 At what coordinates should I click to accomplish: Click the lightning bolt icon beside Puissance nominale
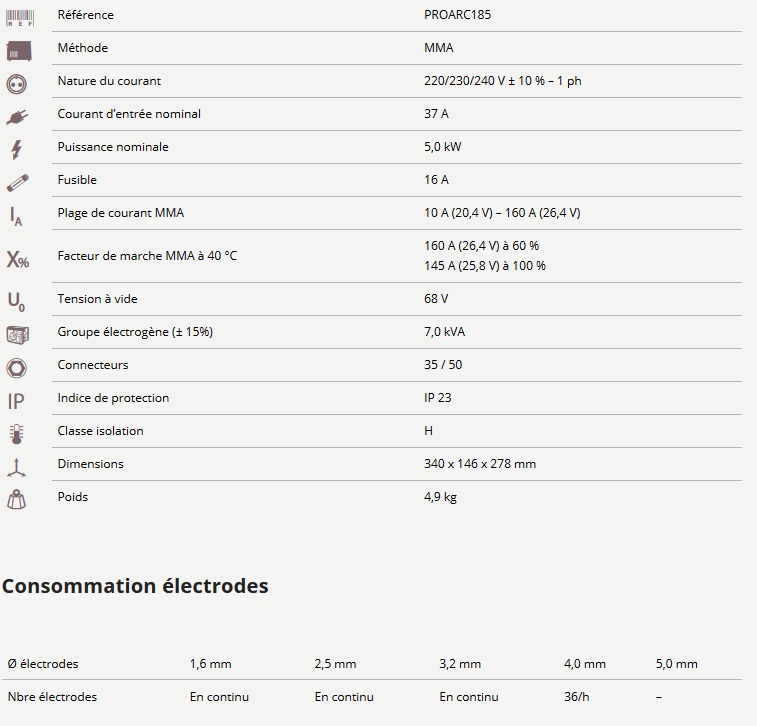[x=16, y=149]
